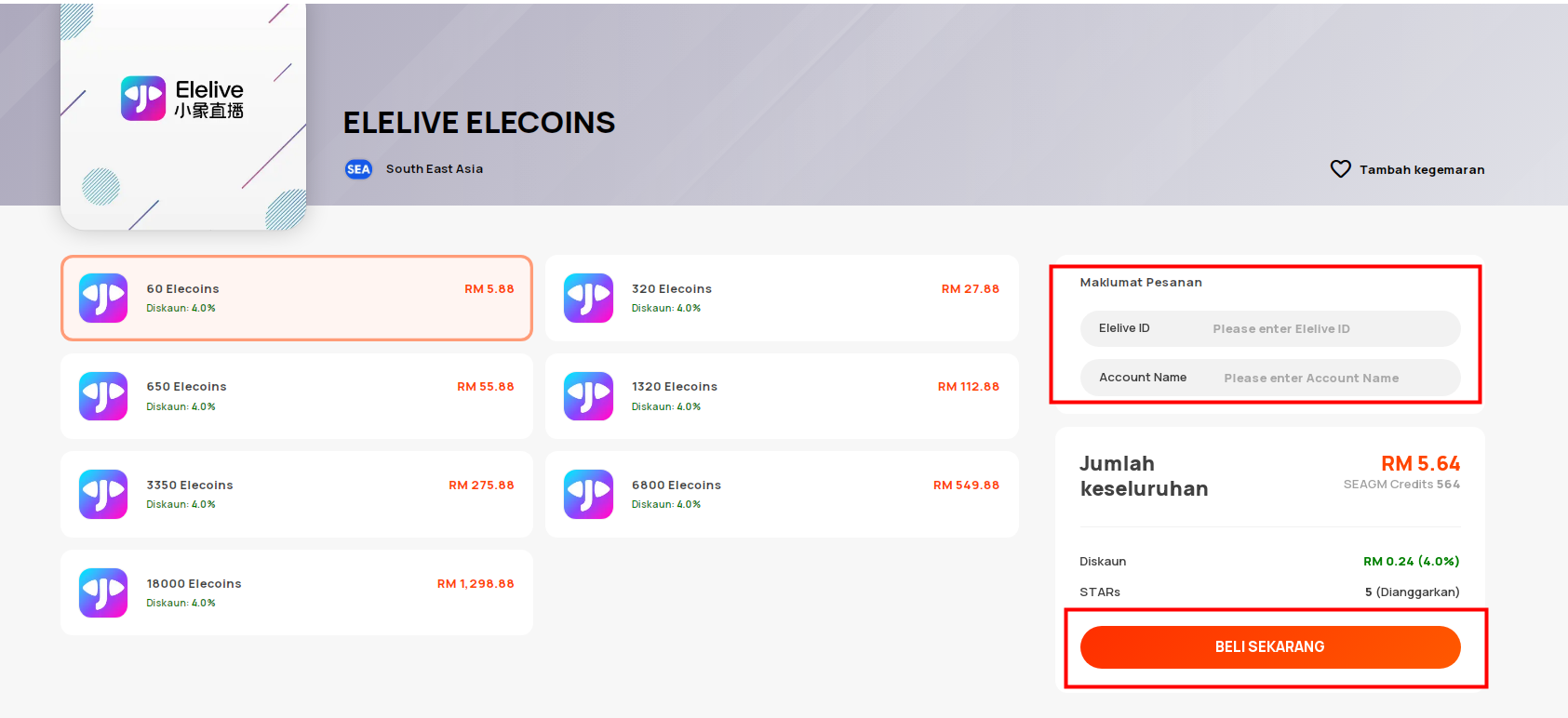Click the Elelive product logo card
Viewport: 1568px width, 718px height.
[x=183, y=115]
